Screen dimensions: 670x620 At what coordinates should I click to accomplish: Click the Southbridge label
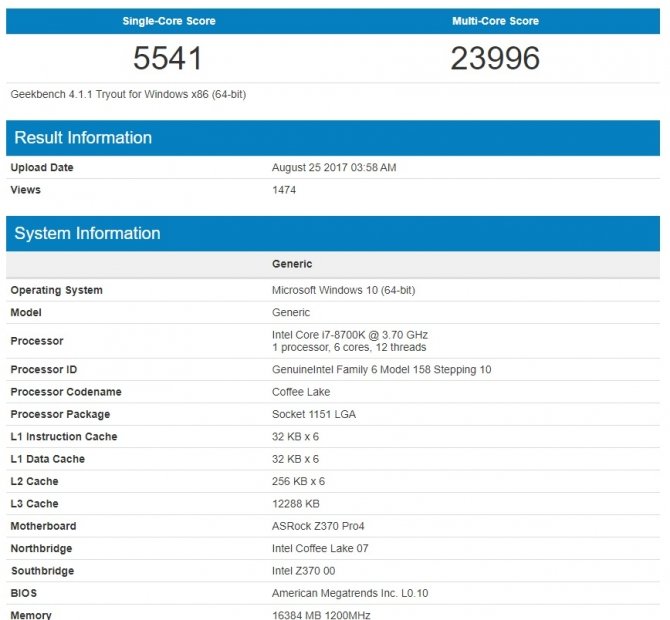tap(42, 571)
